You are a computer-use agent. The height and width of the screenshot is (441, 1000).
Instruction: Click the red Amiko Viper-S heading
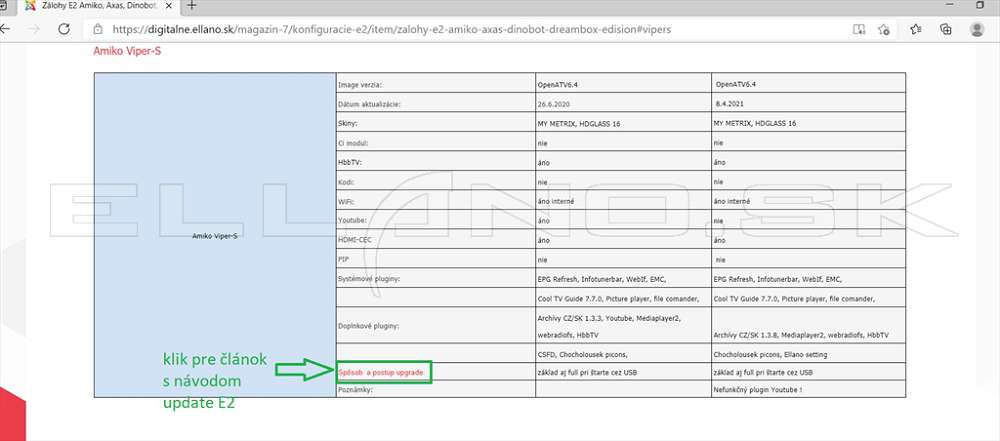pyautogui.click(x=127, y=51)
